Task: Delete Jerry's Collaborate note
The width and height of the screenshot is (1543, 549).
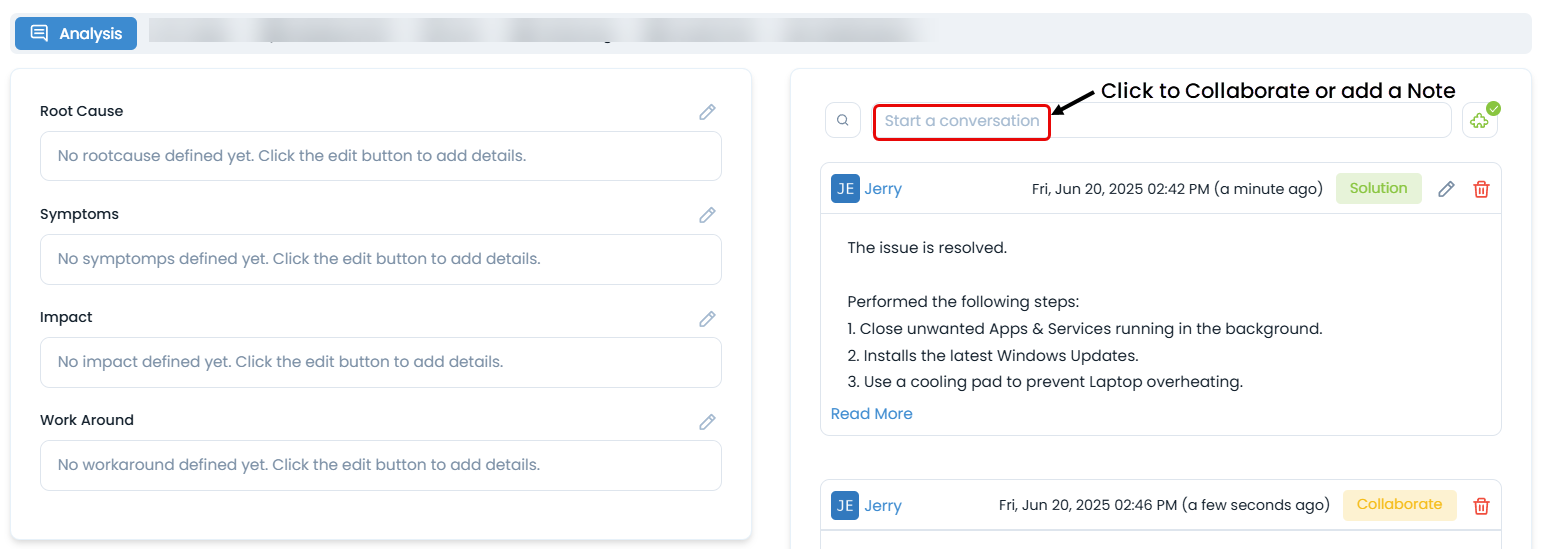Action: click(x=1481, y=506)
